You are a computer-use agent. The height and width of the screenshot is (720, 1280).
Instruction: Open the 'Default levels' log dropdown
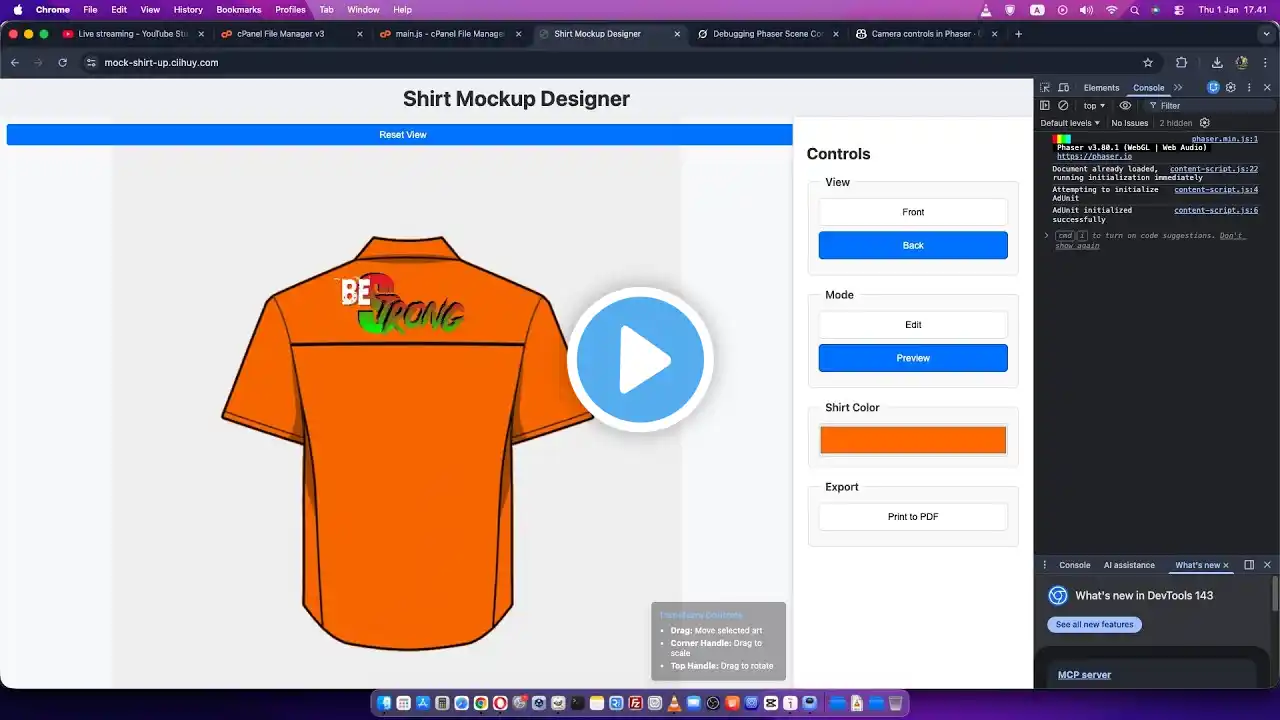coord(1070,123)
